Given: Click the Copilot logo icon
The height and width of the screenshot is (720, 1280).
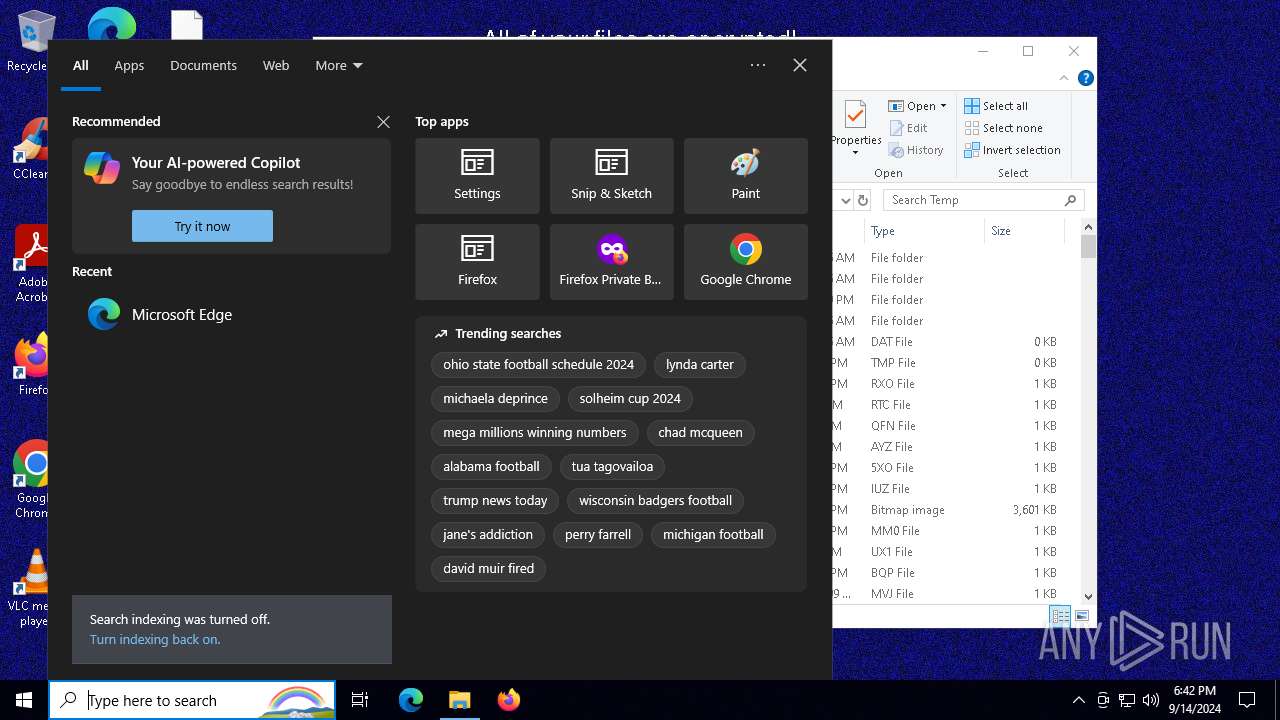Looking at the screenshot, I should 102,168.
